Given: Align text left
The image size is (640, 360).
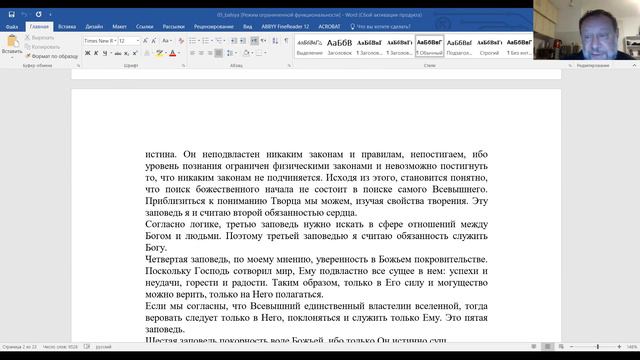Looking at the screenshot, I should pos(192,53).
